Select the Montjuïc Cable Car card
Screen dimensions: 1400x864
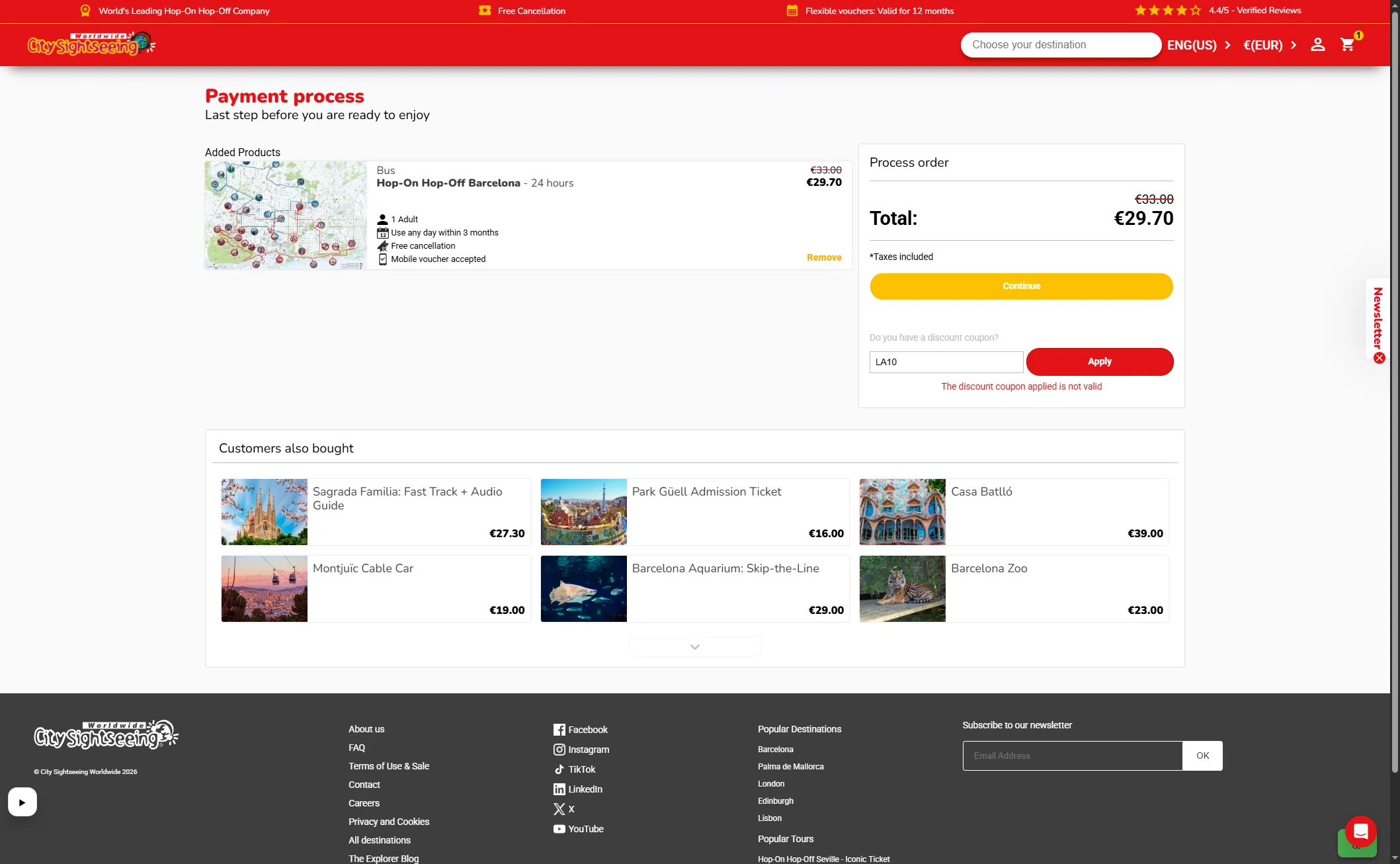tap(376, 589)
